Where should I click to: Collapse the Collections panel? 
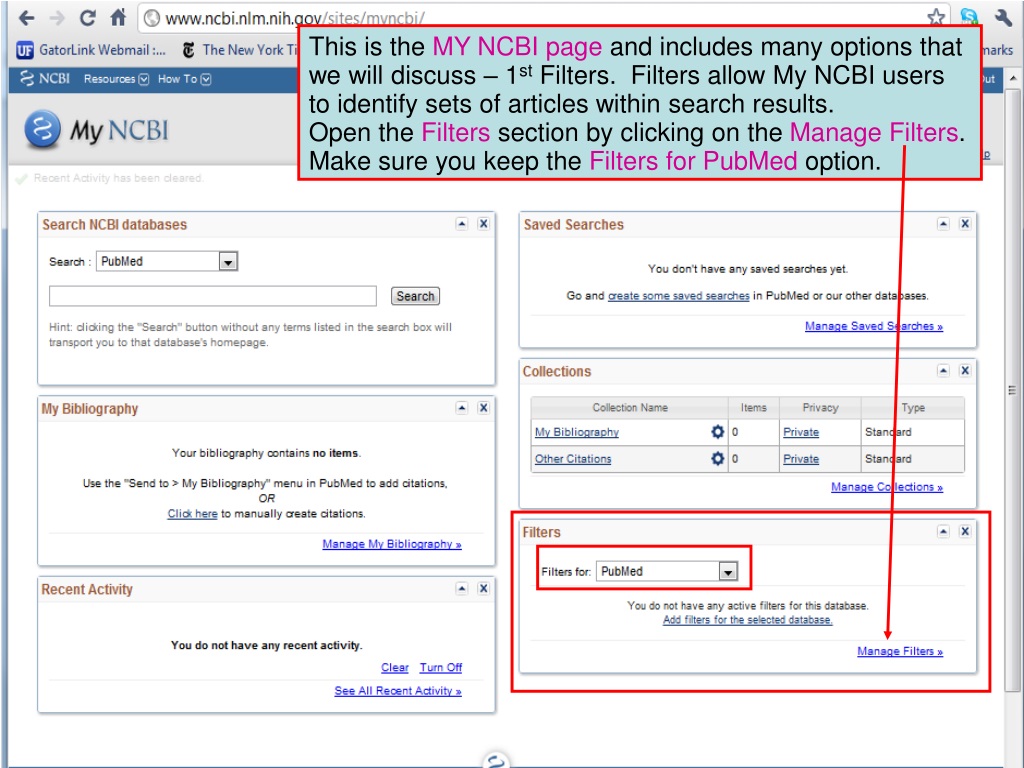coord(943,371)
